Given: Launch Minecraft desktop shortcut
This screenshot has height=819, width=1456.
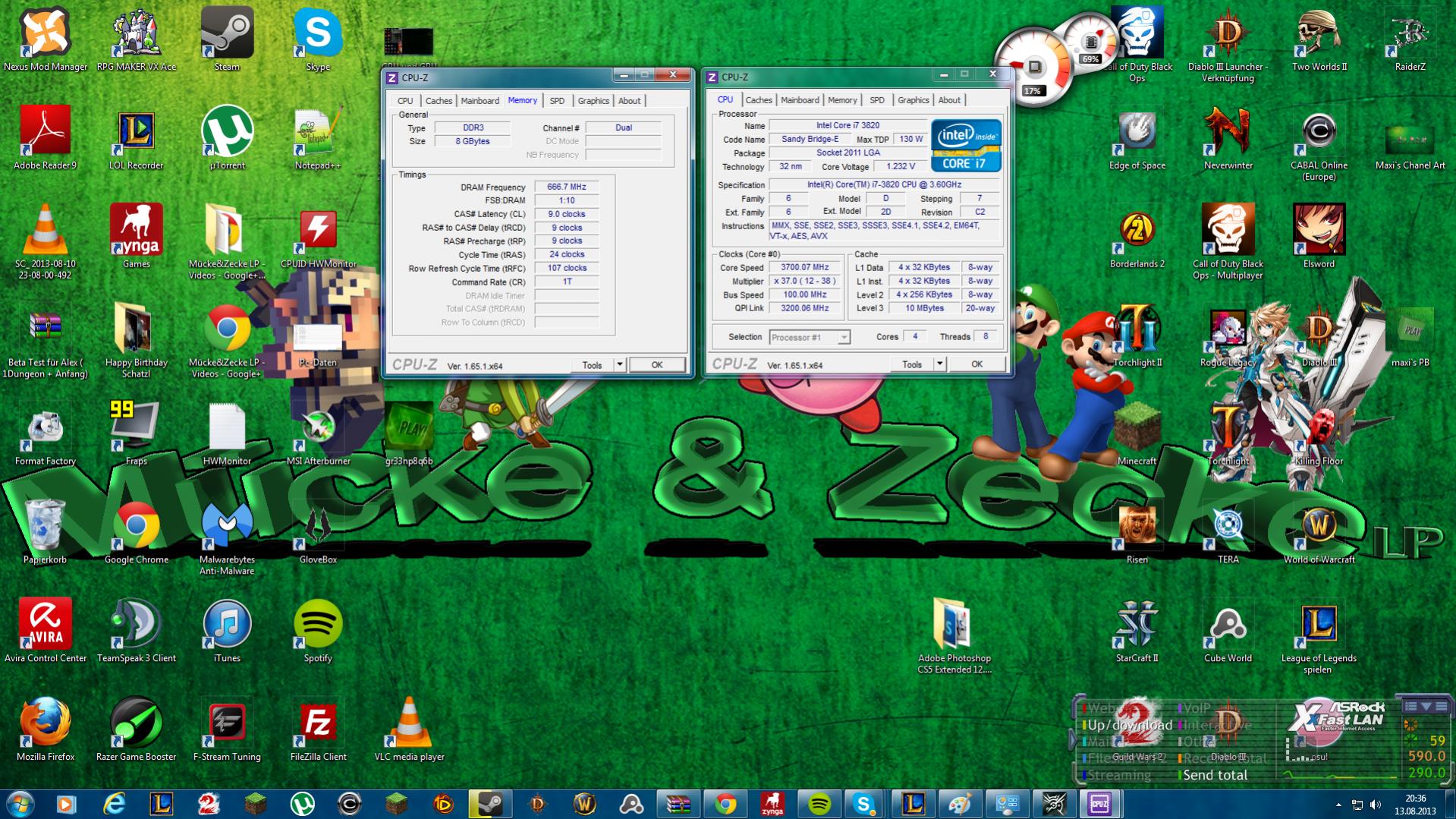Looking at the screenshot, I should 1137,433.
